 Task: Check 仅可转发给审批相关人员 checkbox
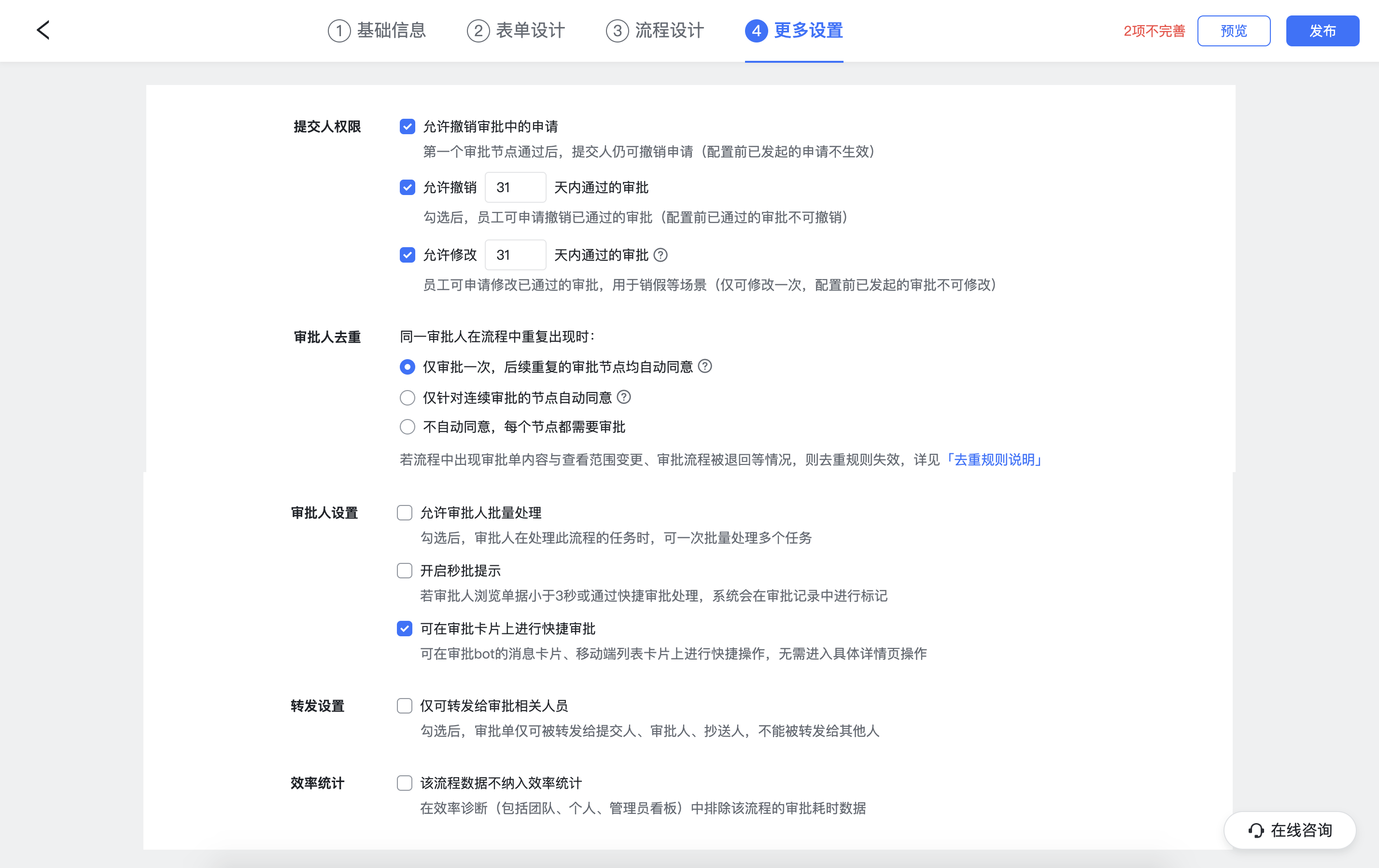pos(405,706)
